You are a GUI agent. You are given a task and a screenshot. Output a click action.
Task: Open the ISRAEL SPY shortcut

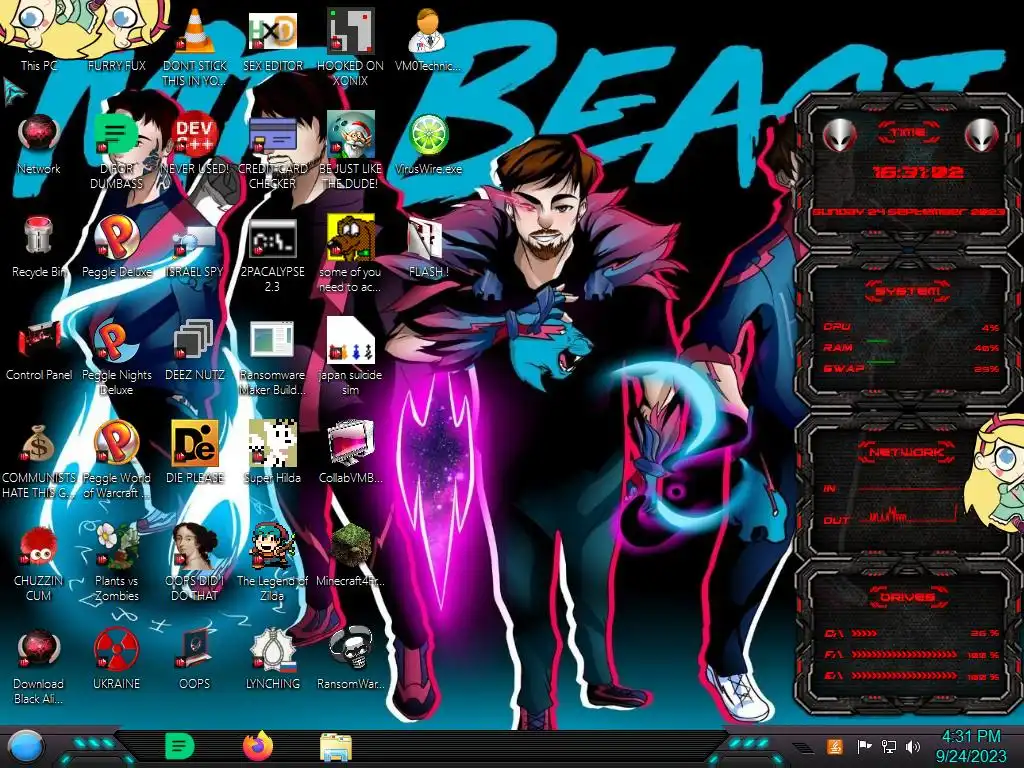point(195,251)
